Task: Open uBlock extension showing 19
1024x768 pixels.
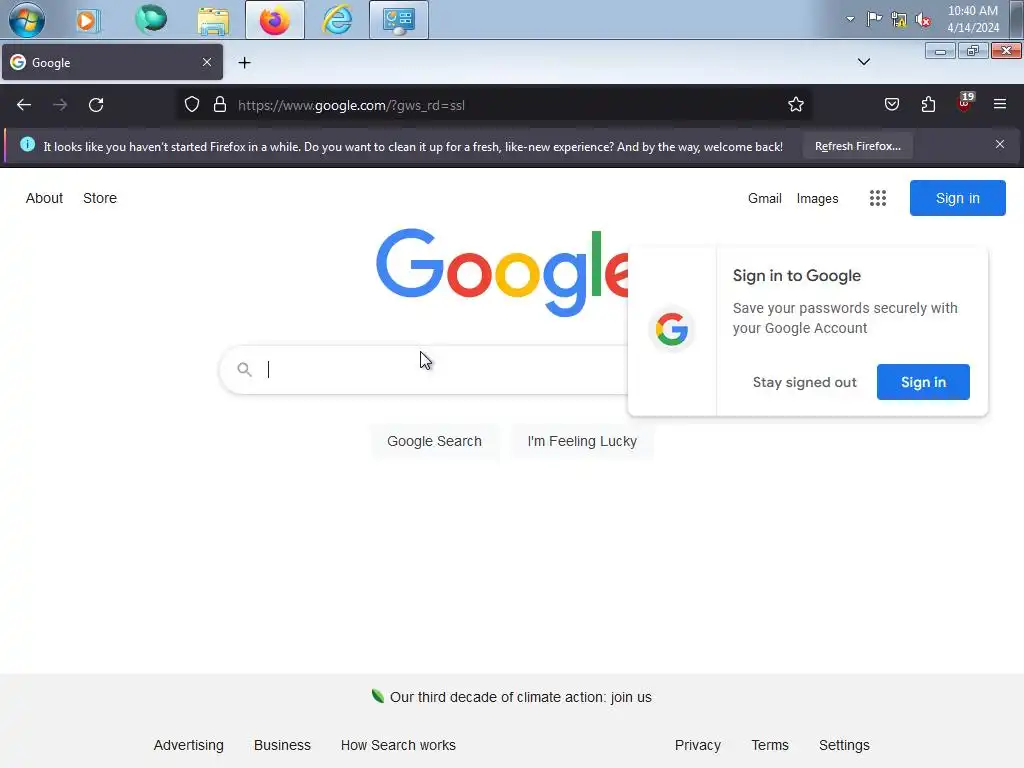Action: click(x=965, y=103)
